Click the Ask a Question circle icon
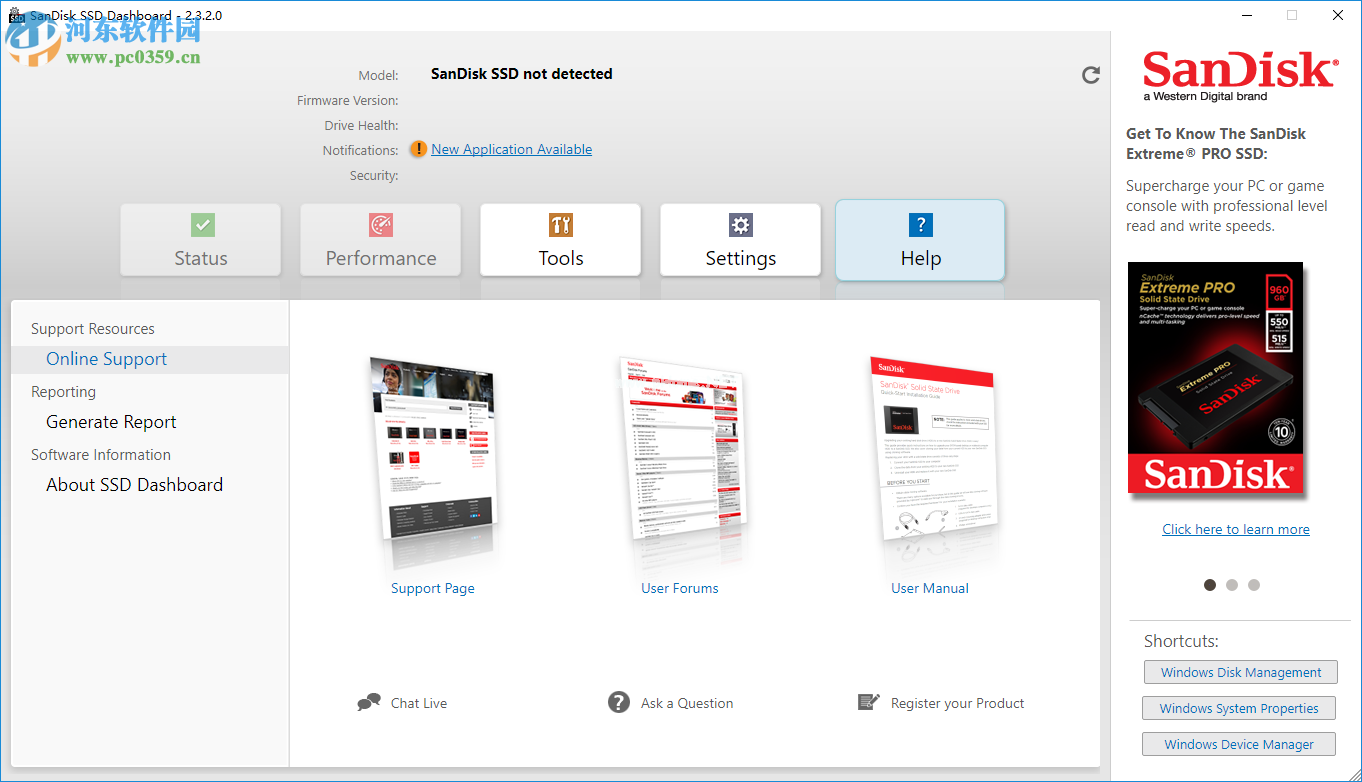This screenshot has height=782, width=1362. point(619,702)
